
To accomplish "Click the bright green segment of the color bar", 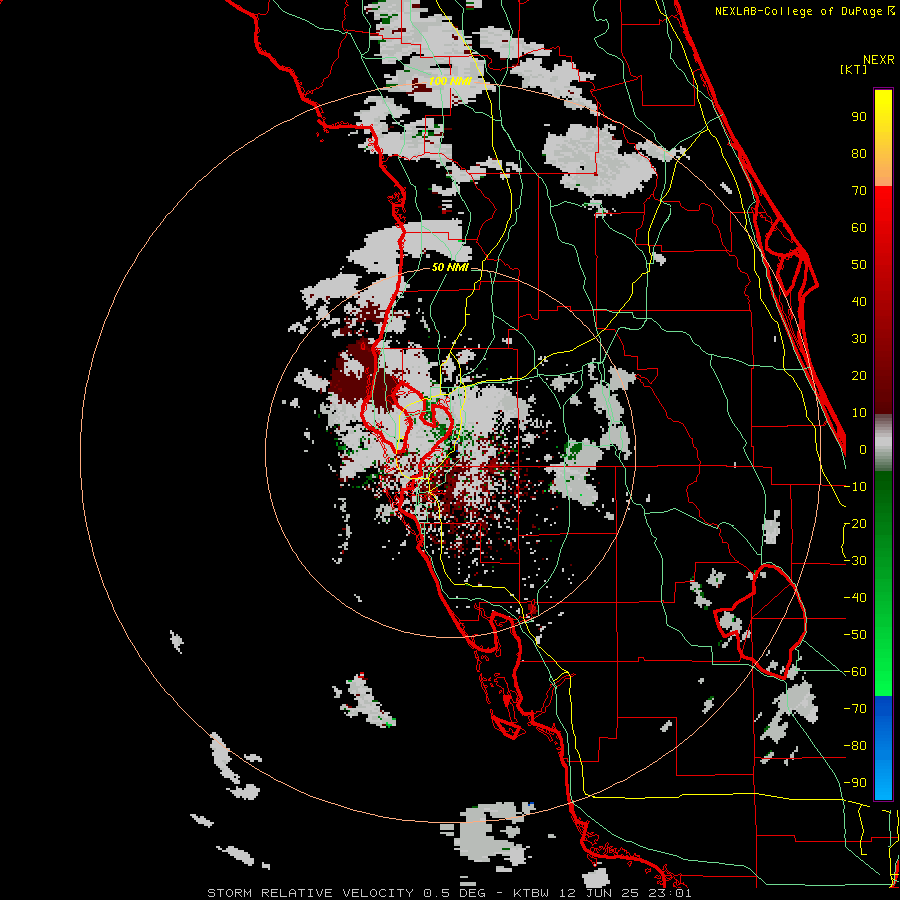I will (883, 660).
